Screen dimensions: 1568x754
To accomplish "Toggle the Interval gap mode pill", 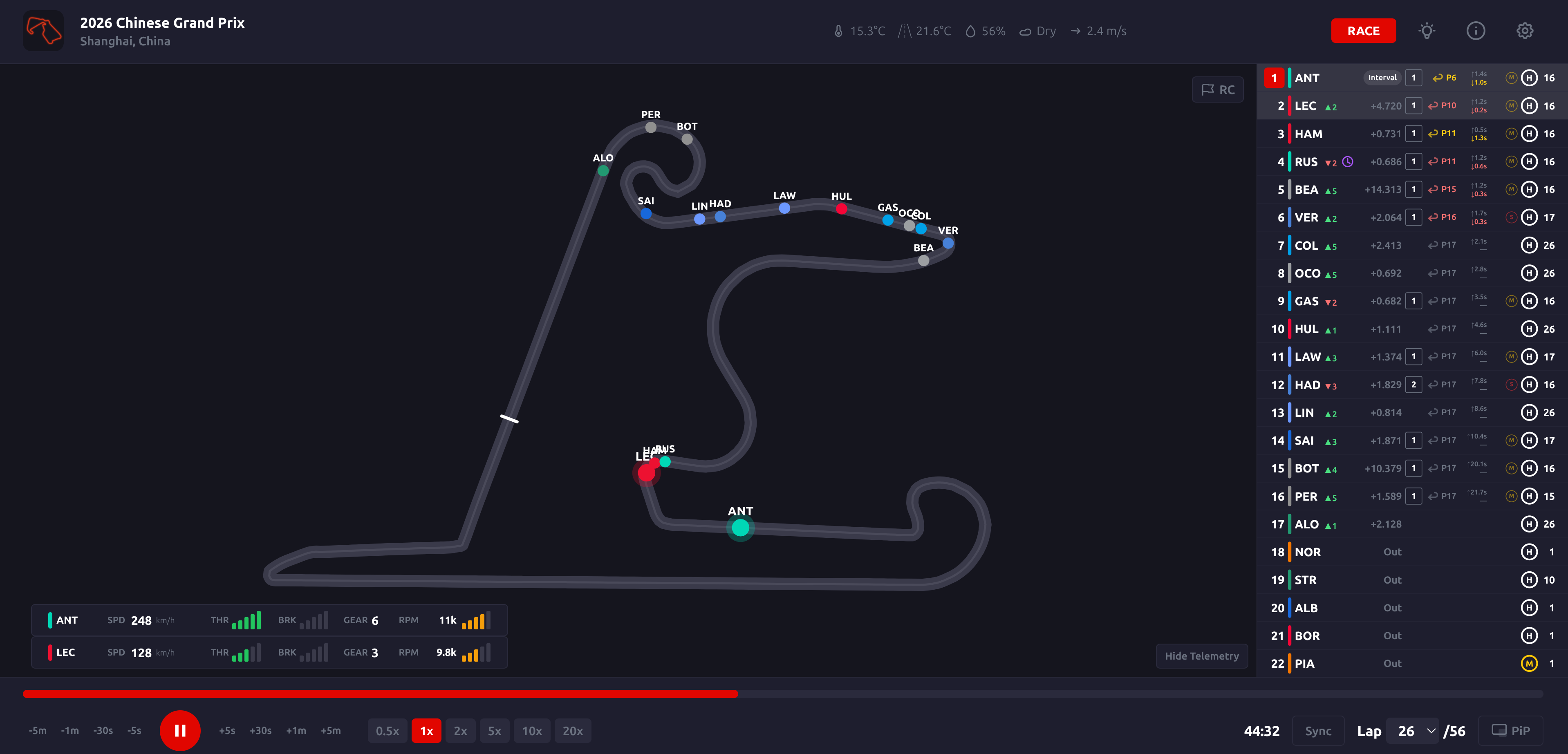I will [1382, 78].
